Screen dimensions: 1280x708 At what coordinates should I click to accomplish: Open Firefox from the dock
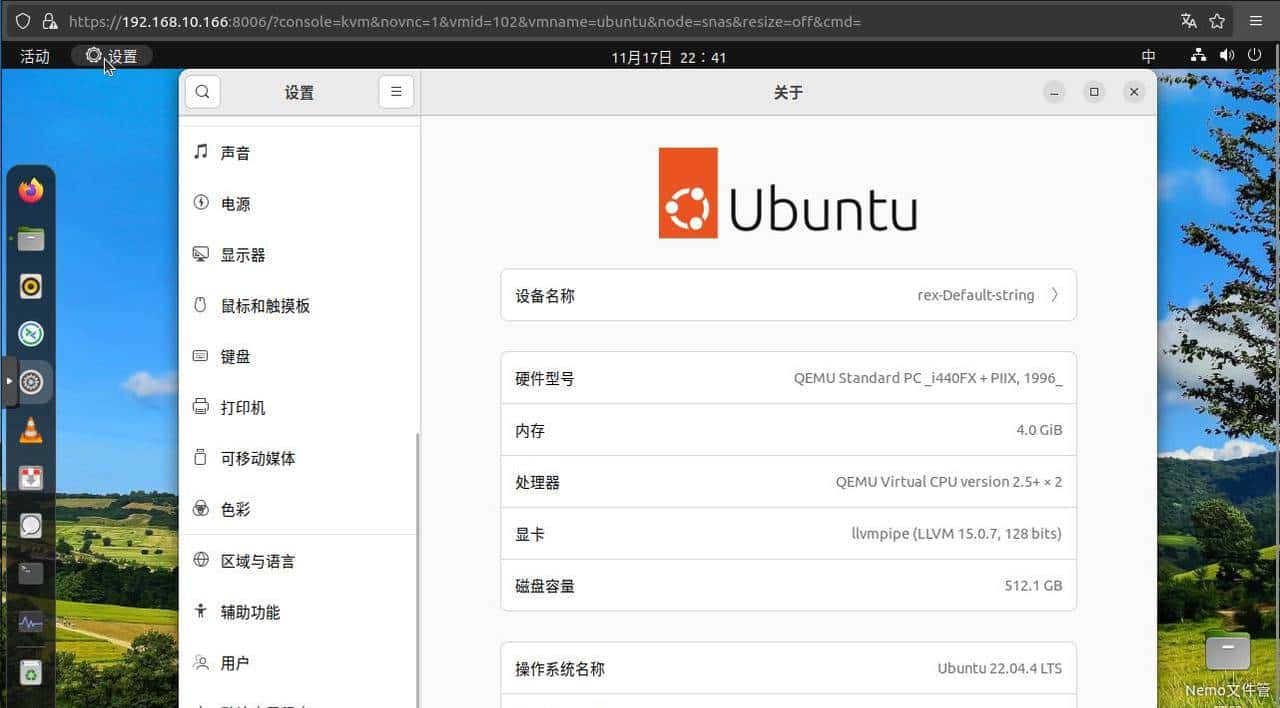pos(30,189)
